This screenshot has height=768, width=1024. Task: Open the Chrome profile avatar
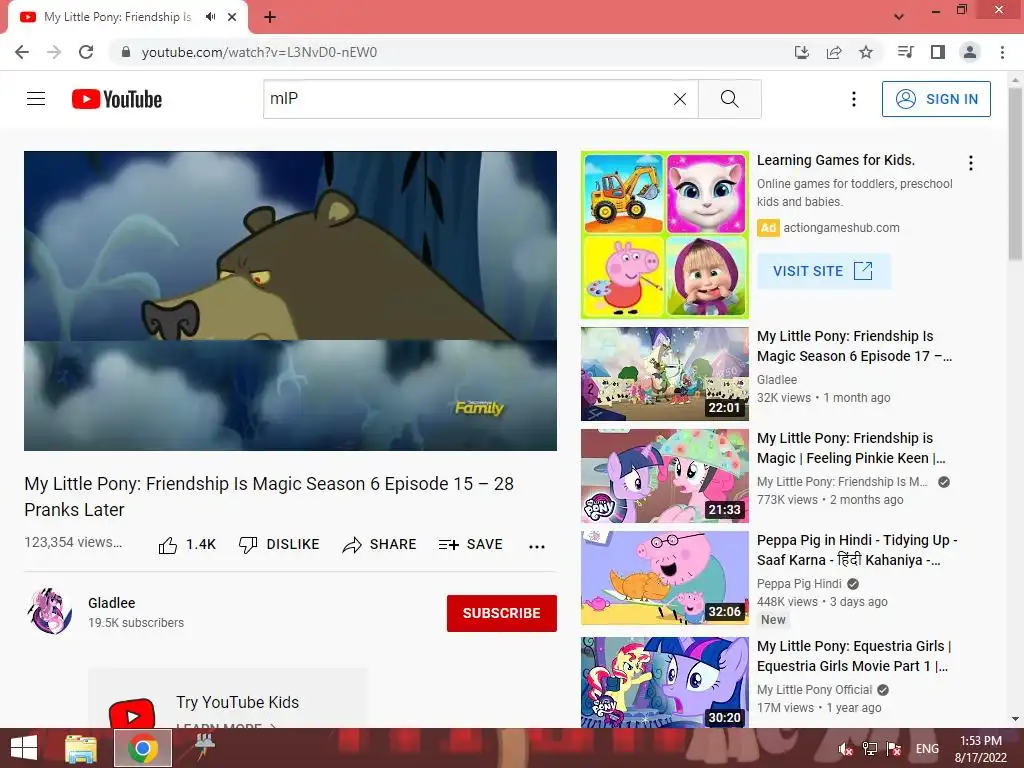(970, 52)
